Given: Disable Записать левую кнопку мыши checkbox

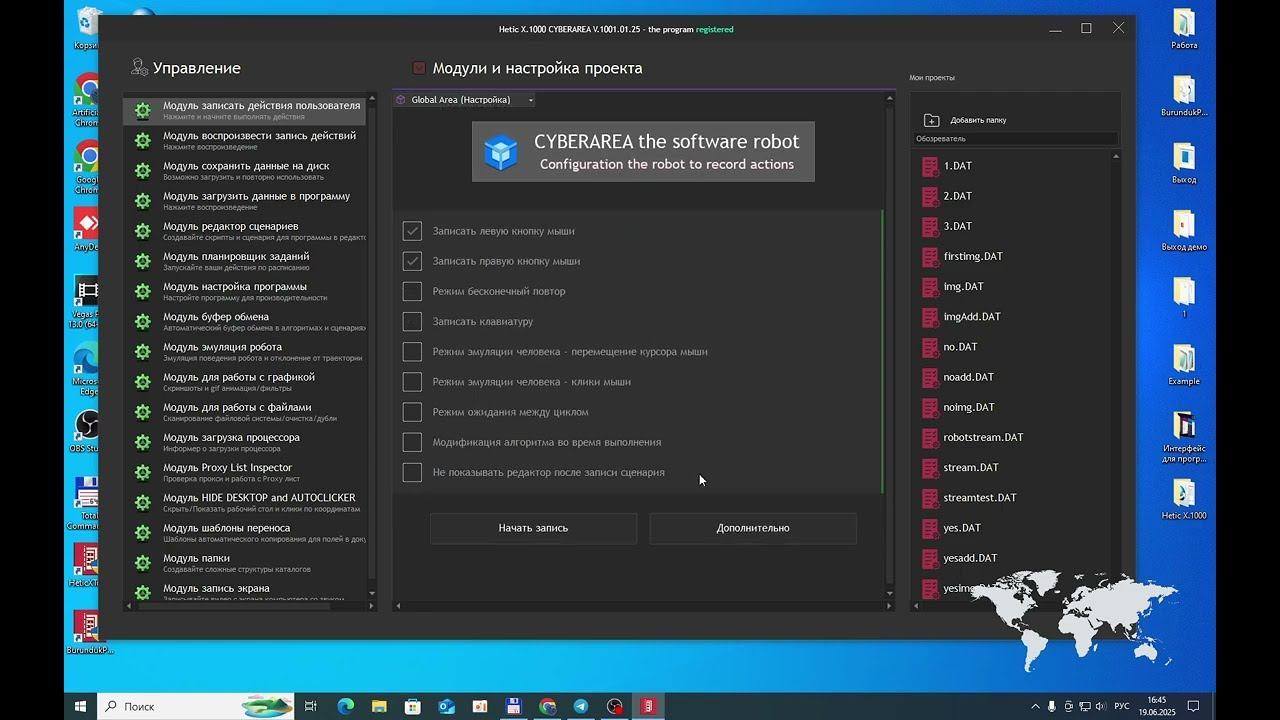Looking at the screenshot, I should click(x=412, y=231).
